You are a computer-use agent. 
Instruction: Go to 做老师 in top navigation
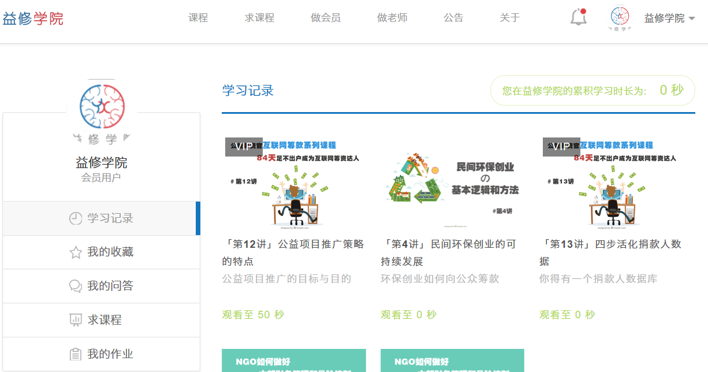(x=392, y=18)
